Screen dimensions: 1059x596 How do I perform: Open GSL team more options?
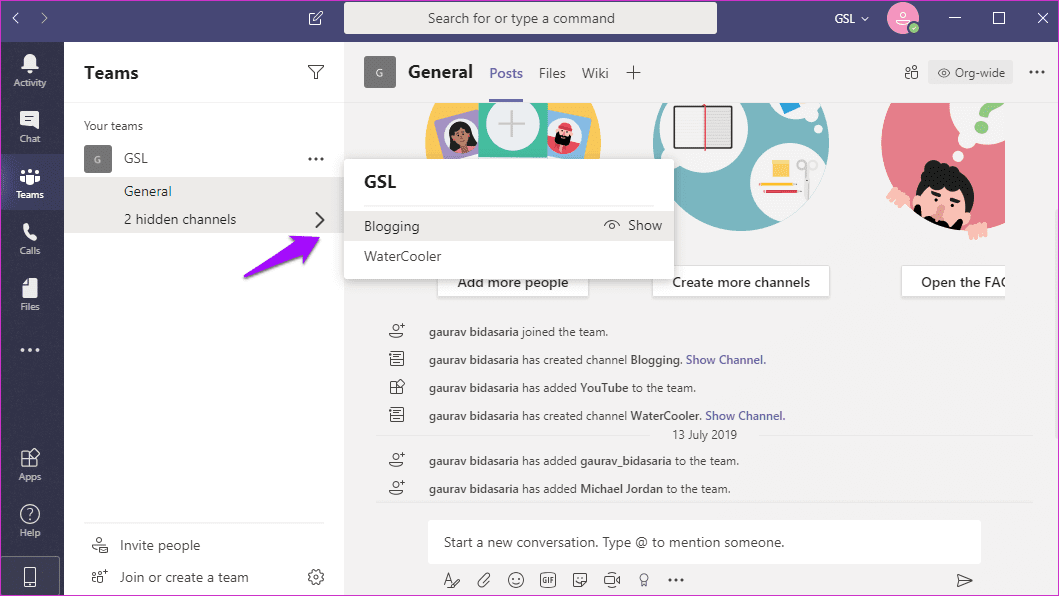[315, 159]
